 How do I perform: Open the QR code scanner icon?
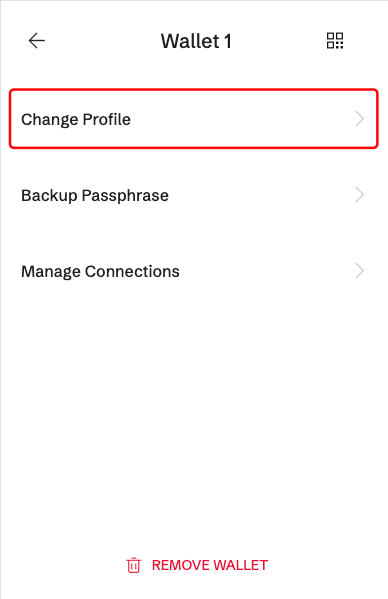click(x=335, y=40)
